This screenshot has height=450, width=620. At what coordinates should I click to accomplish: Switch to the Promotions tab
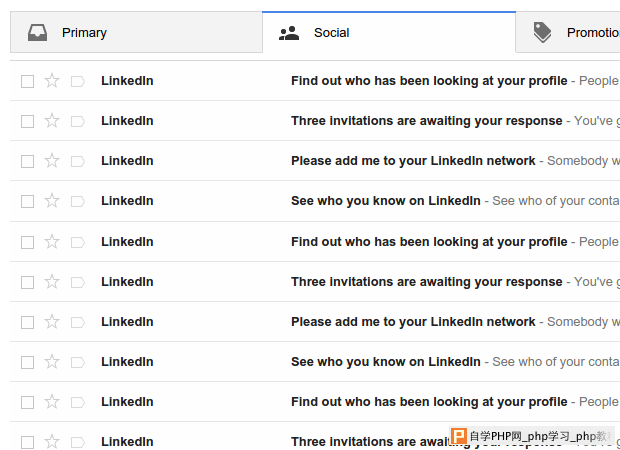coord(568,32)
